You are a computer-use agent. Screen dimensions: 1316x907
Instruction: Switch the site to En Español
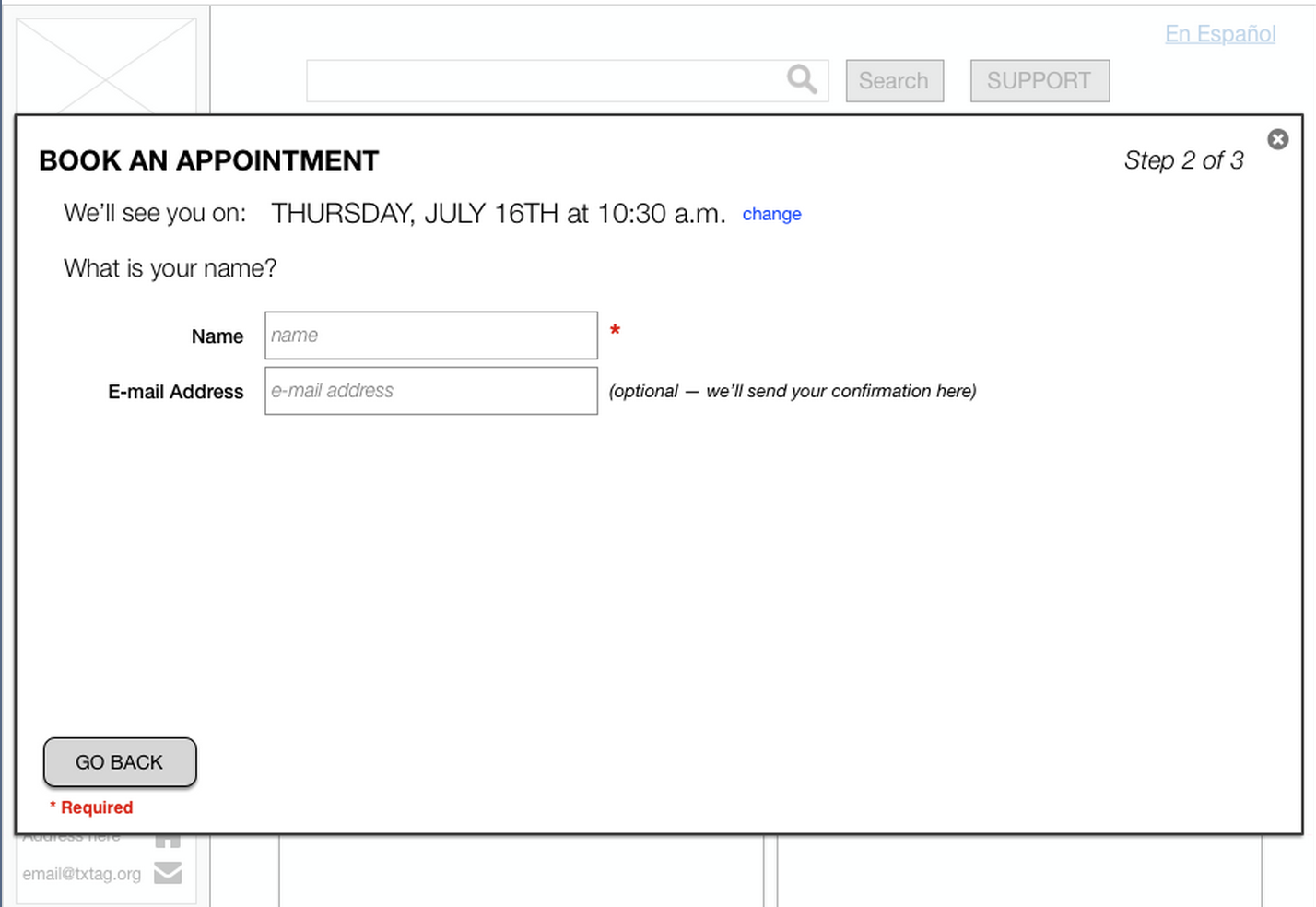[1220, 34]
